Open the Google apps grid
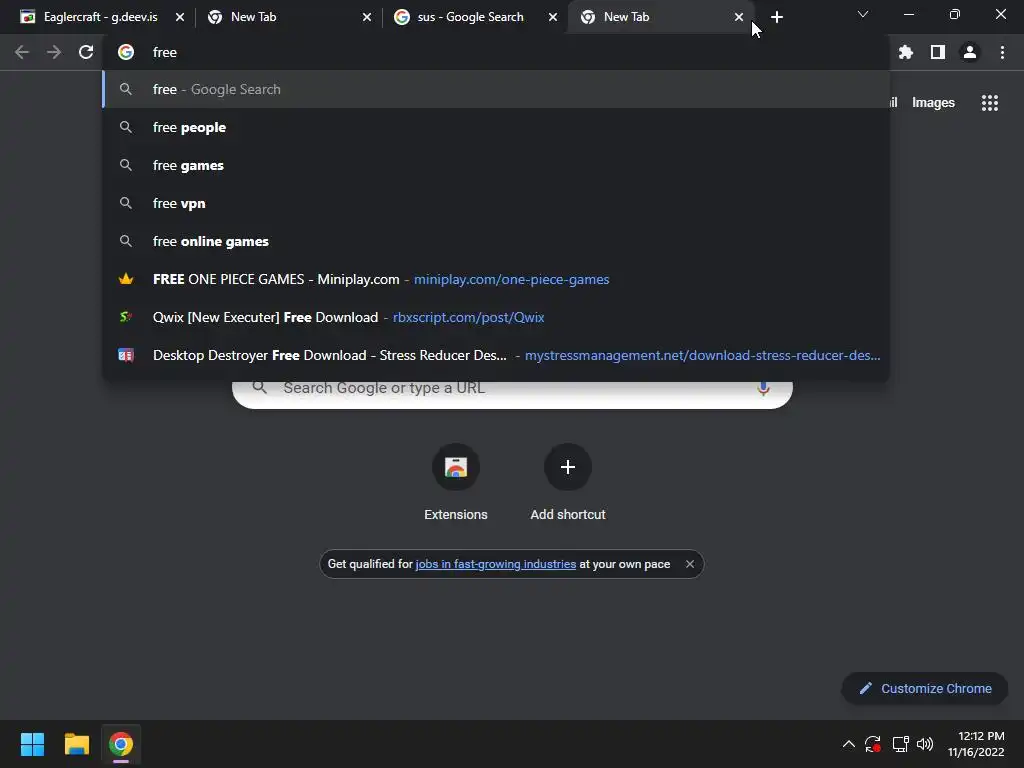Viewport: 1024px width, 768px height. (990, 103)
